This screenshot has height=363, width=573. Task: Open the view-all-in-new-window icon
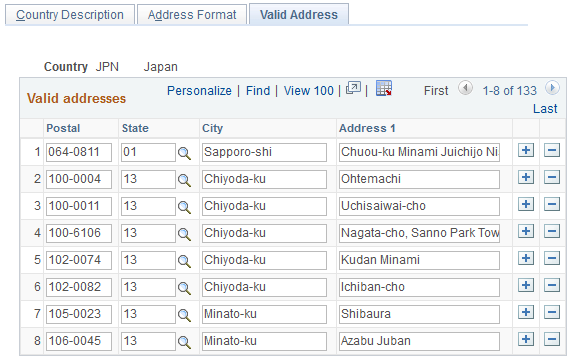(353, 88)
